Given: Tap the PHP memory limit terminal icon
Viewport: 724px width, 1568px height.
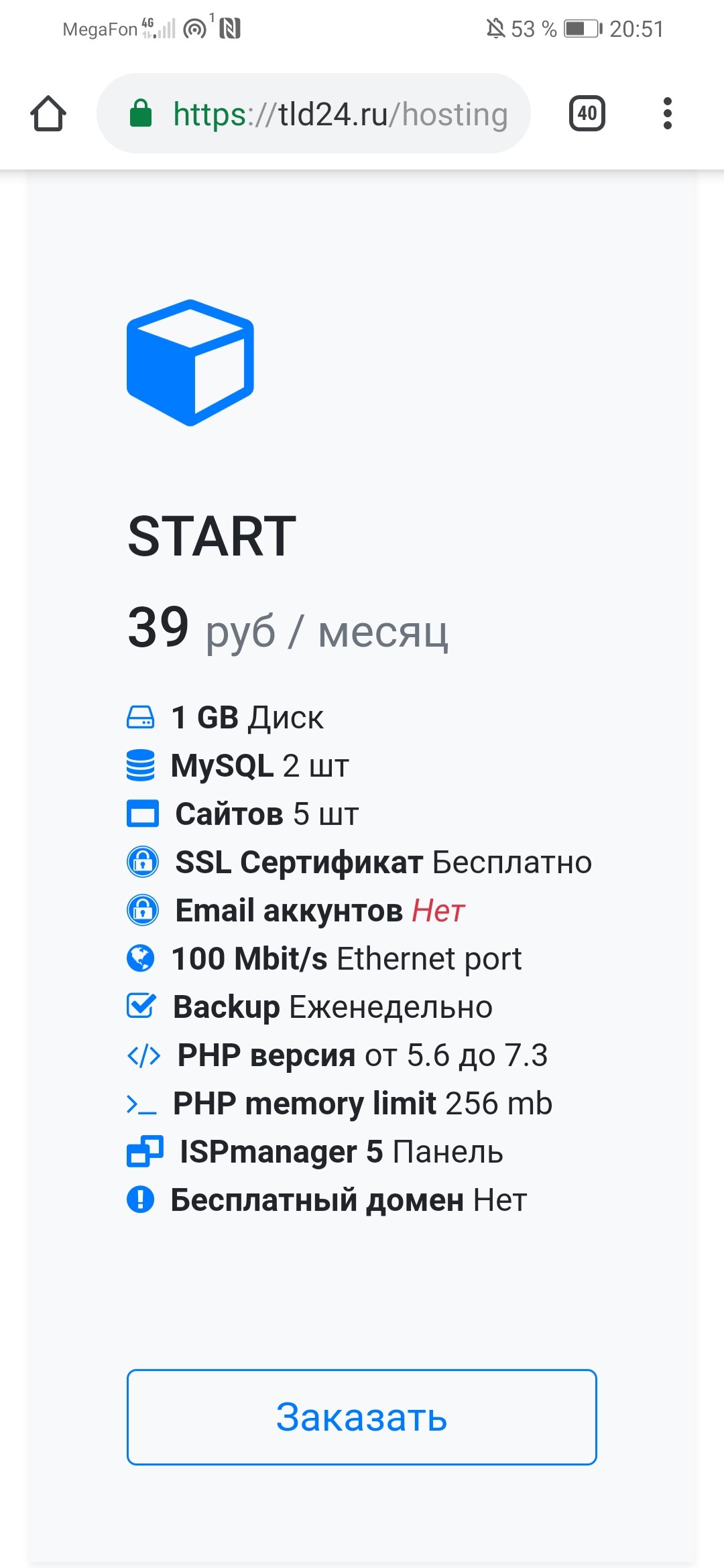Looking at the screenshot, I should 141,1104.
